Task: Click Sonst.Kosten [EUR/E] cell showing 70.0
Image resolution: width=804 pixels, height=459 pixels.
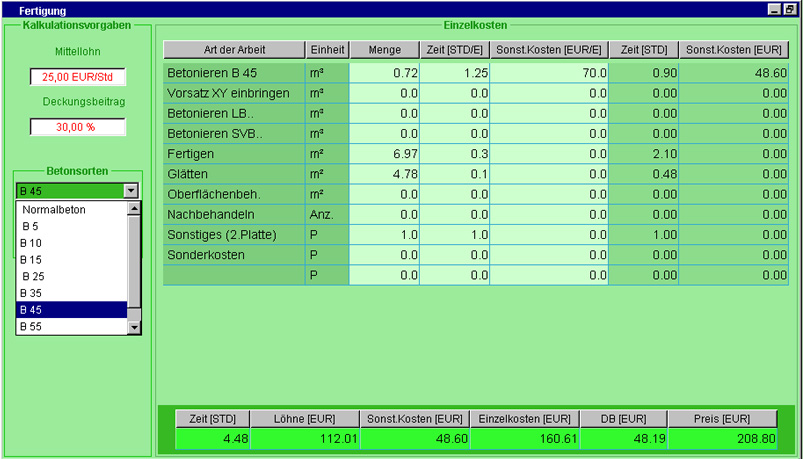Action: point(548,73)
